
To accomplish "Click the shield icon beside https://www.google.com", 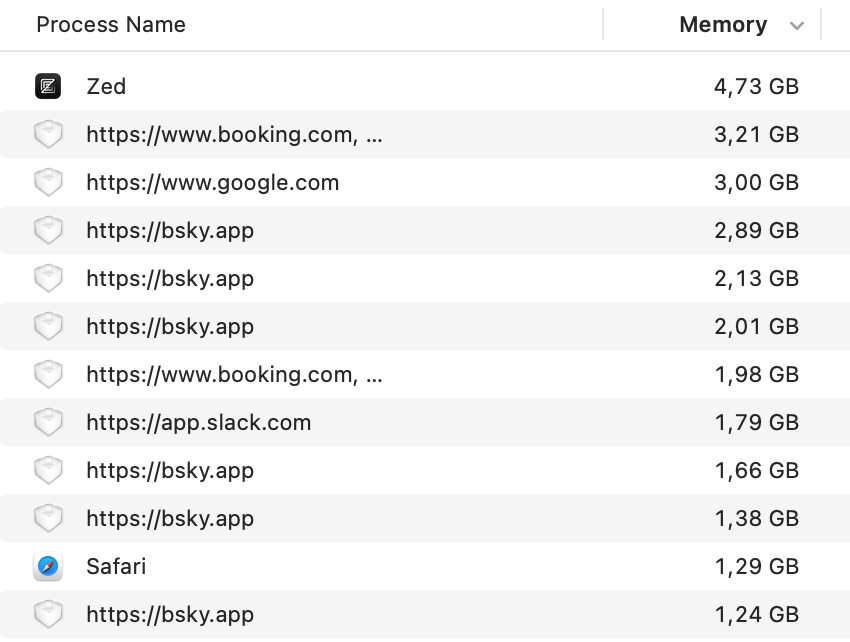I will tap(48, 183).
